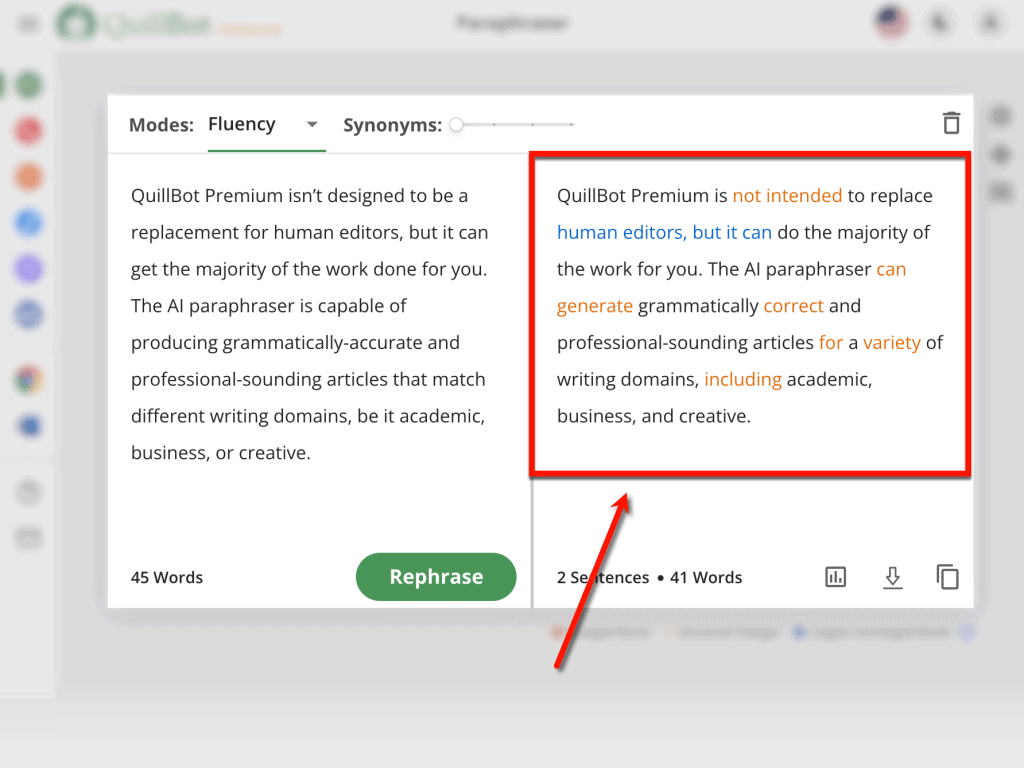The image size is (1024, 768).
Task: Click the user account icon
Action: tap(990, 22)
